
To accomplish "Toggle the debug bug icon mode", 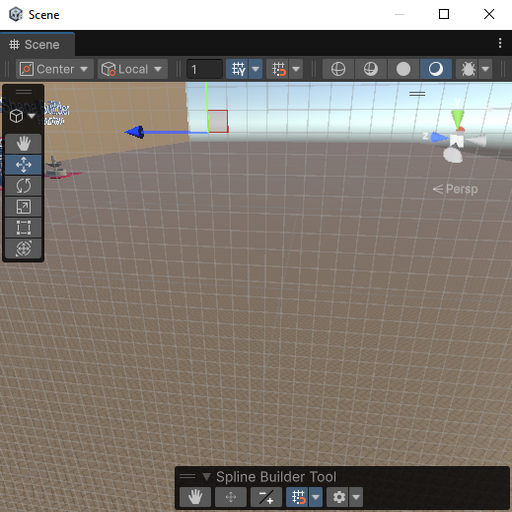I will [x=467, y=69].
